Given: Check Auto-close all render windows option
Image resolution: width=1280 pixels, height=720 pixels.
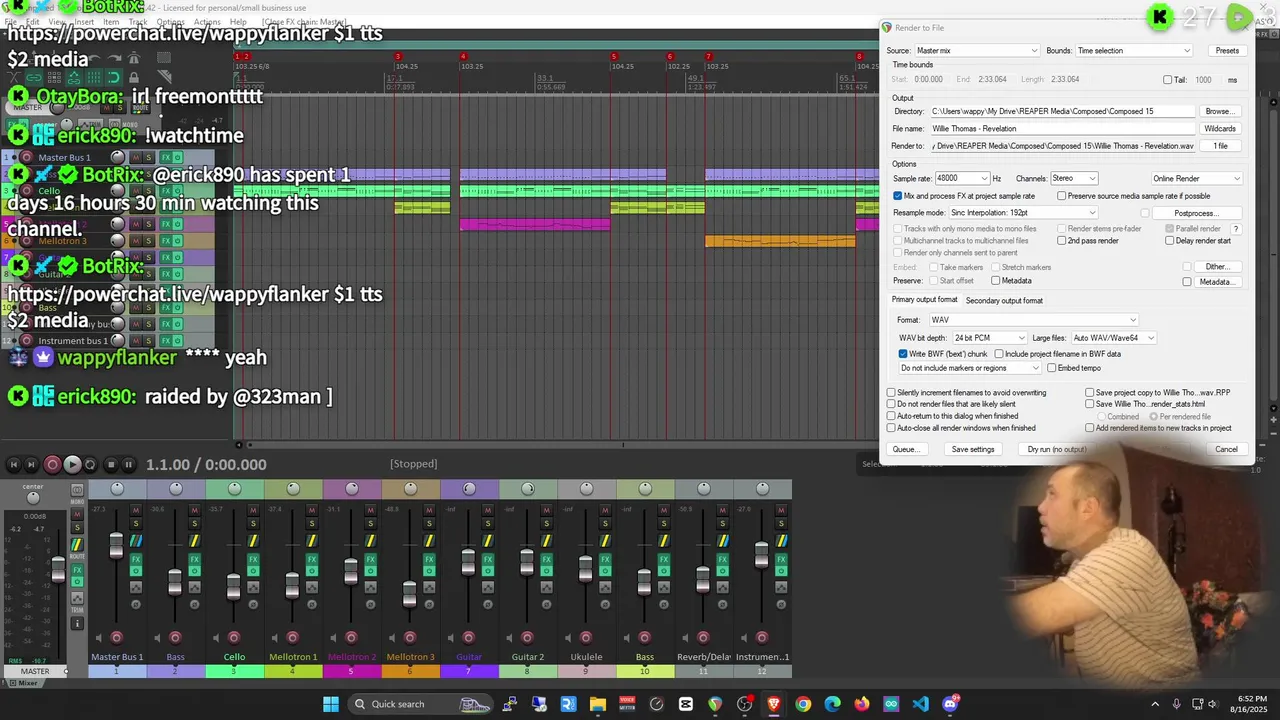Looking at the screenshot, I should click(x=891, y=428).
